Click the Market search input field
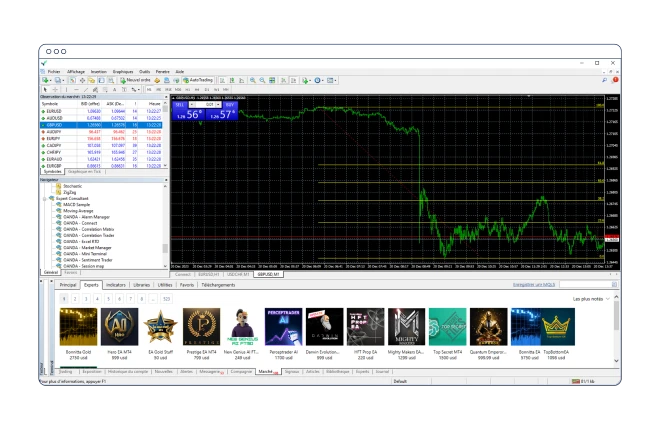This screenshot has width=672, height=448. (x=588, y=285)
